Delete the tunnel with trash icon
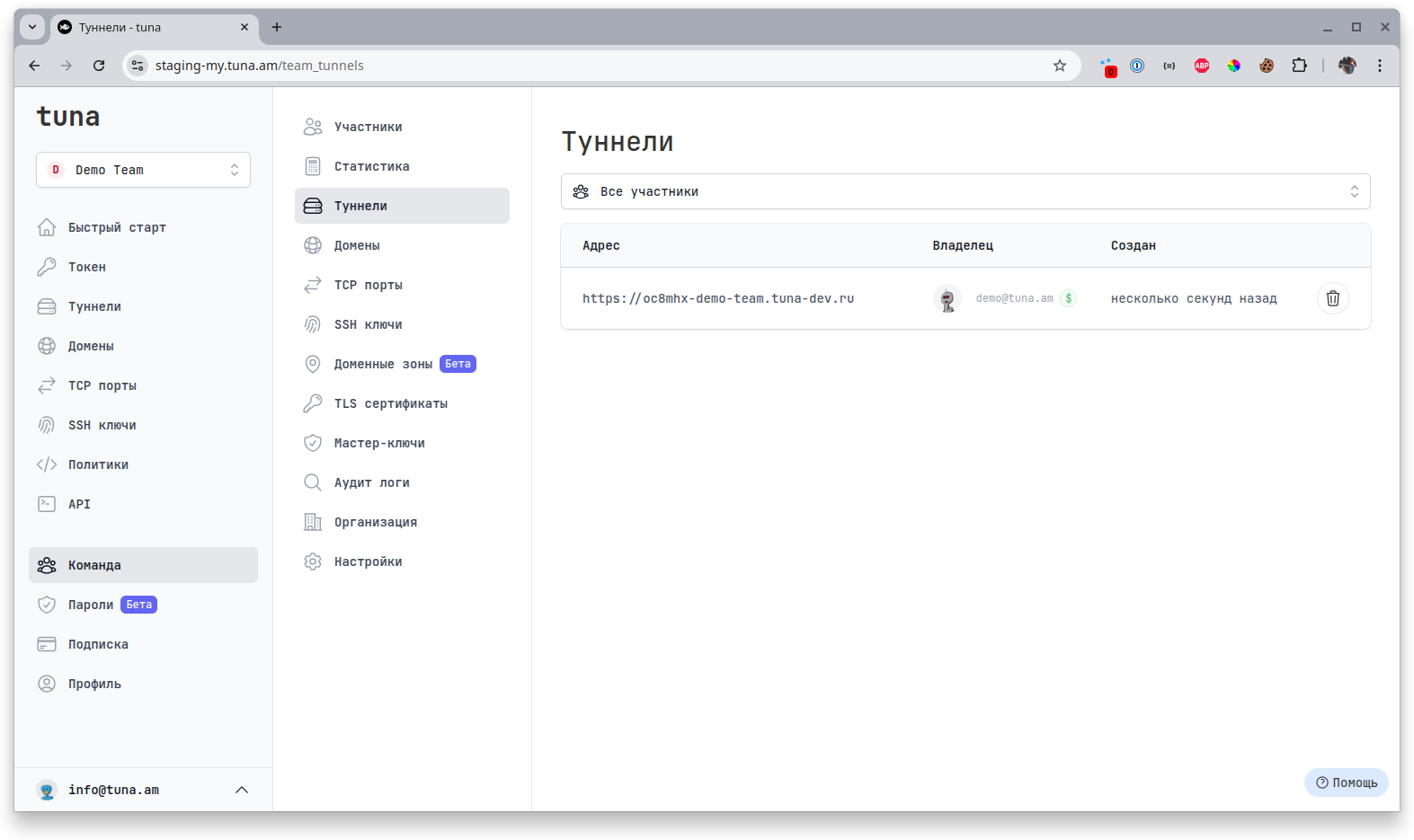 1332,298
